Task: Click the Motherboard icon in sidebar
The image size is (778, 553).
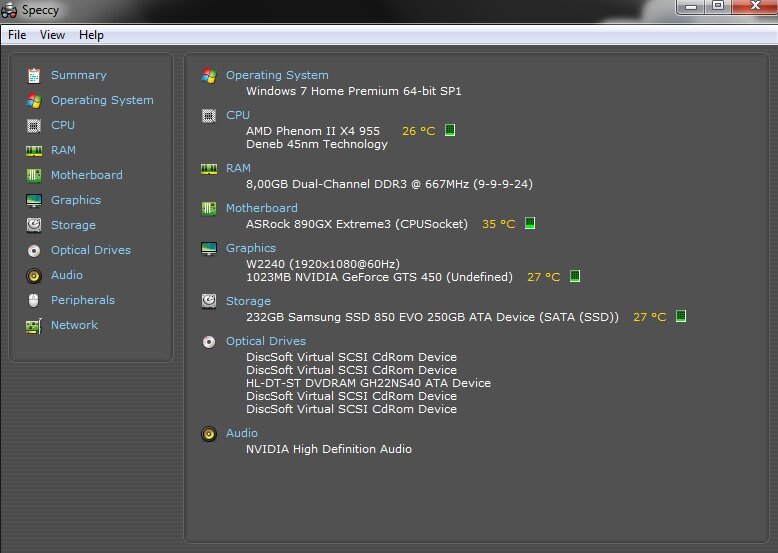Action: coord(34,175)
